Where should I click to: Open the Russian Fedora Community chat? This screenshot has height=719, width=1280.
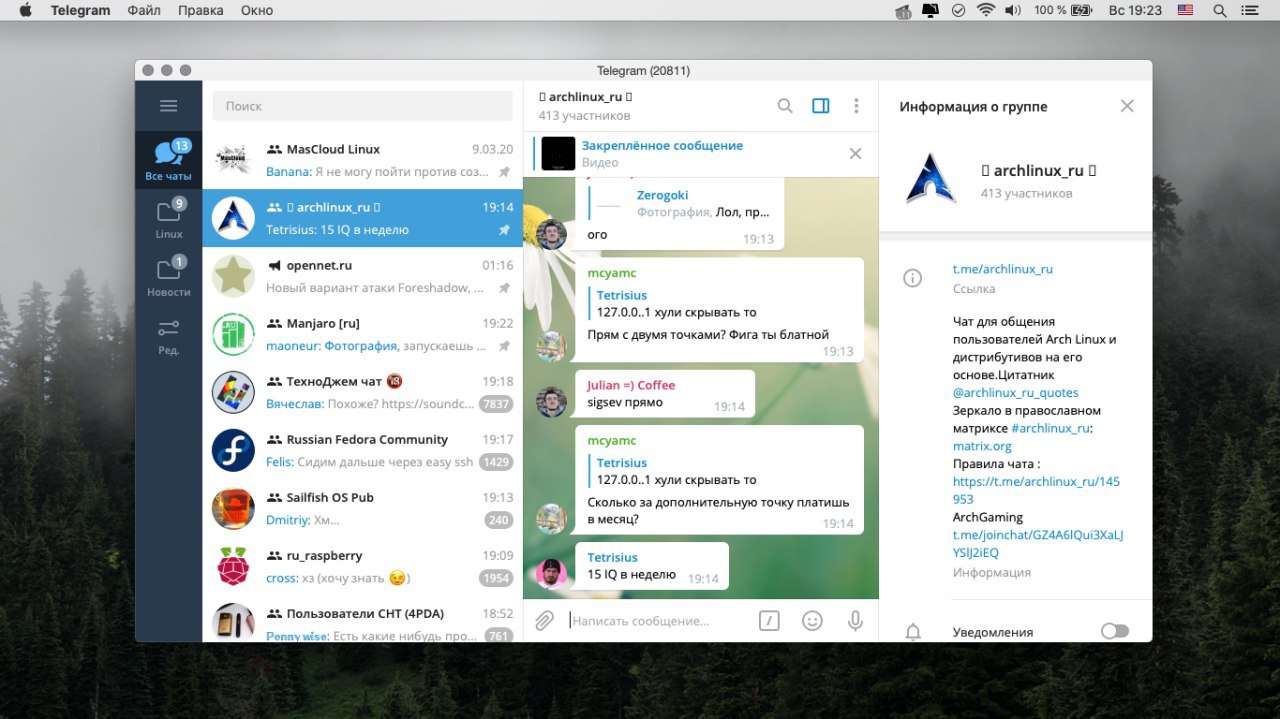click(x=363, y=450)
